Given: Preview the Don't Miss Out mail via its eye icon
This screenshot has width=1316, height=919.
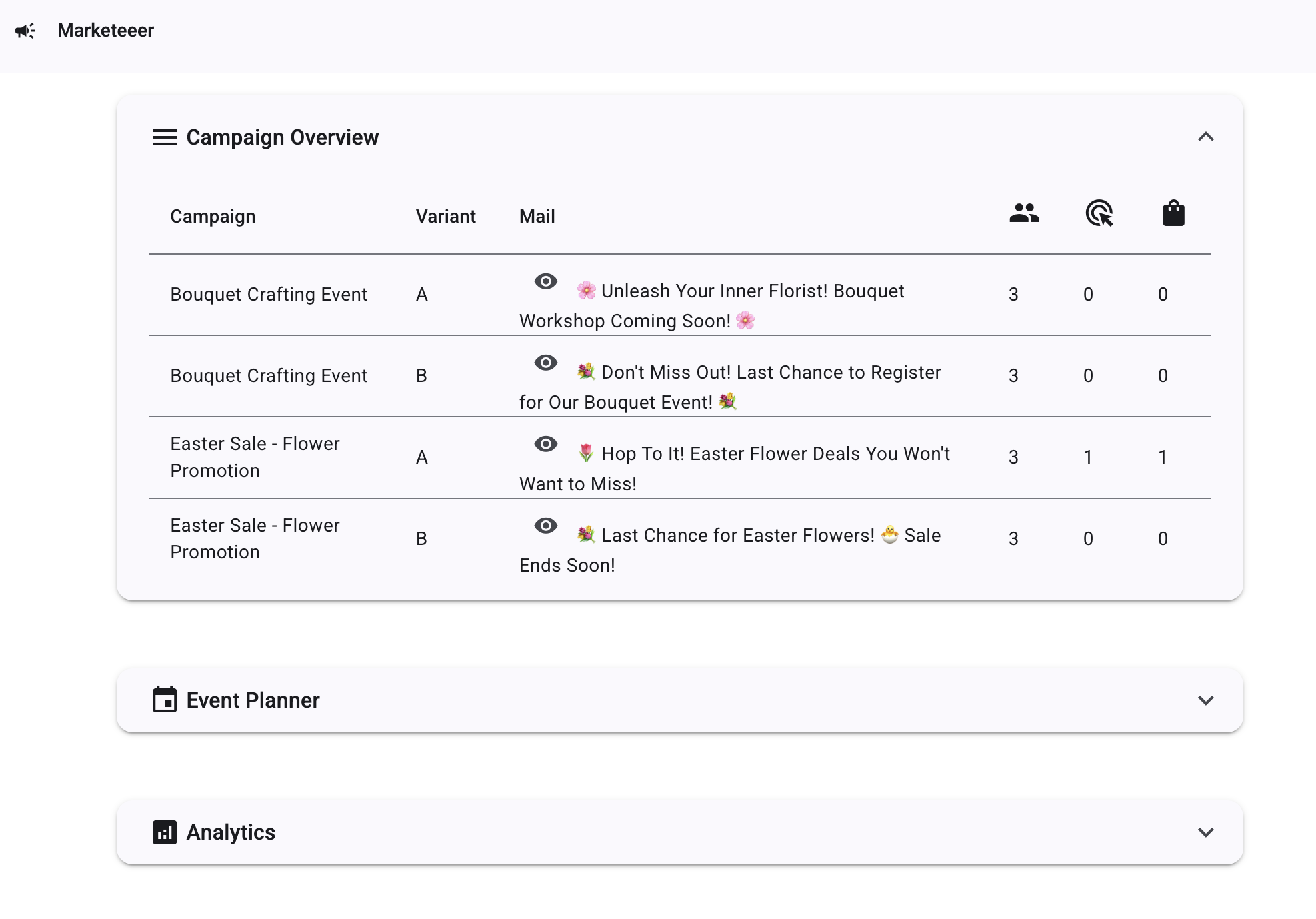Looking at the screenshot, I should tap(545, 363).
